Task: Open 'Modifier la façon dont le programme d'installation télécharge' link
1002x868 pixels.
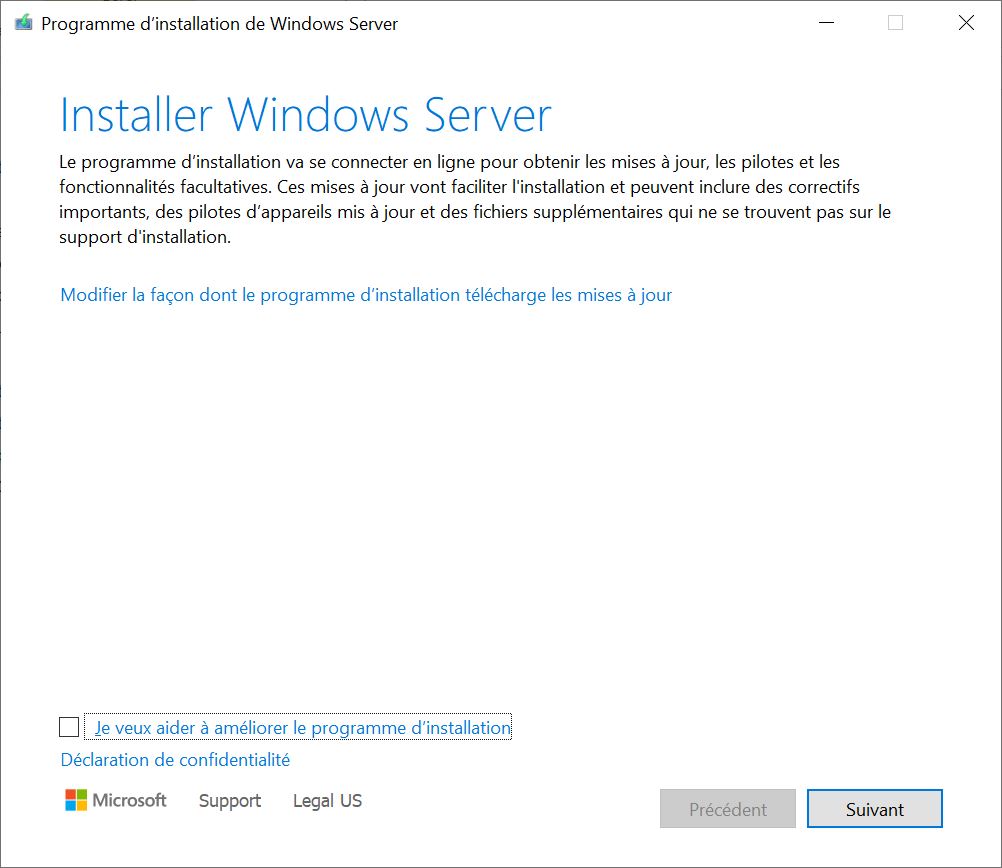Action: click(x=366, y=295)
